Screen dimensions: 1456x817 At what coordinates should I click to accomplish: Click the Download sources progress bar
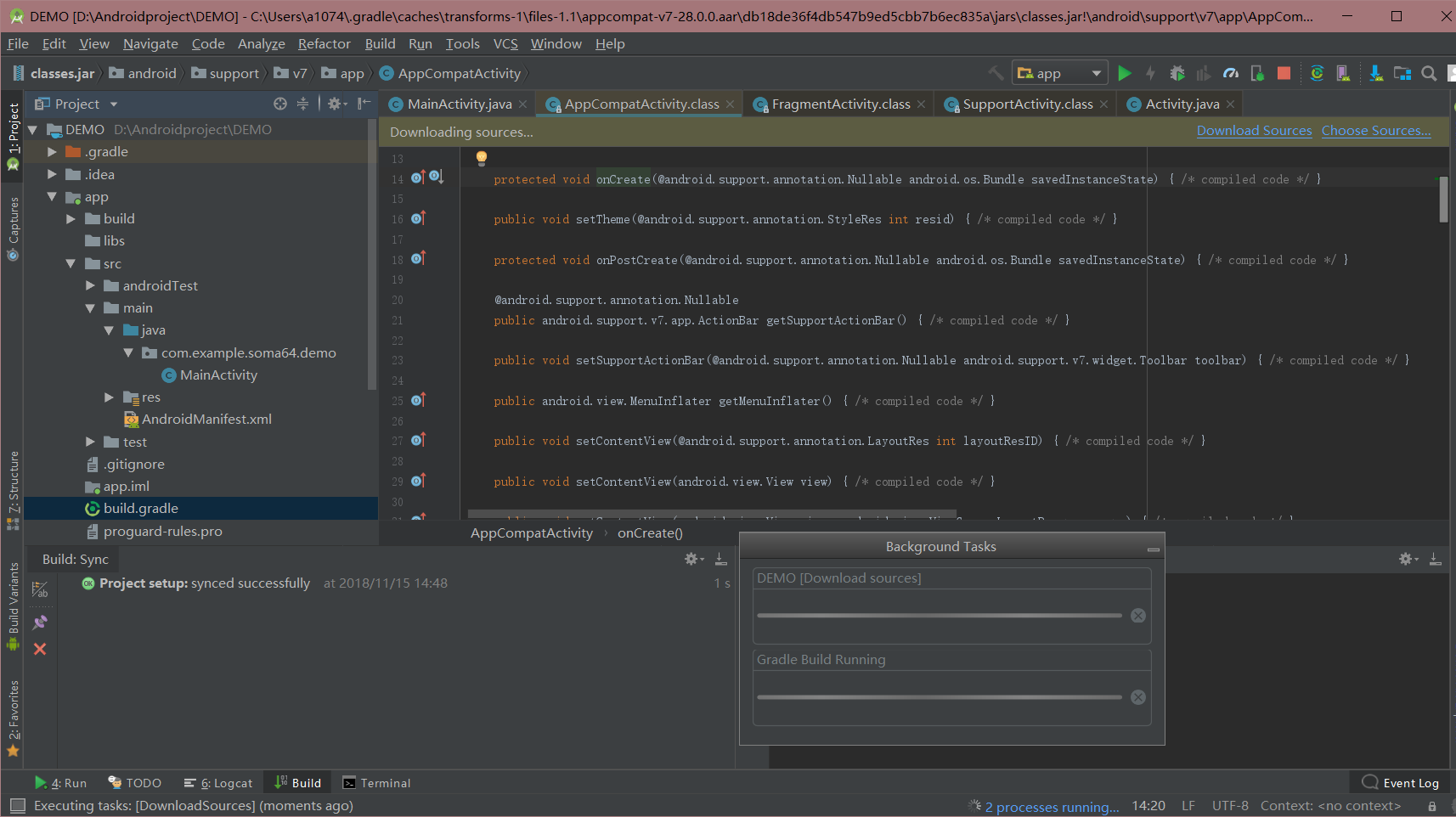(939, 616)
